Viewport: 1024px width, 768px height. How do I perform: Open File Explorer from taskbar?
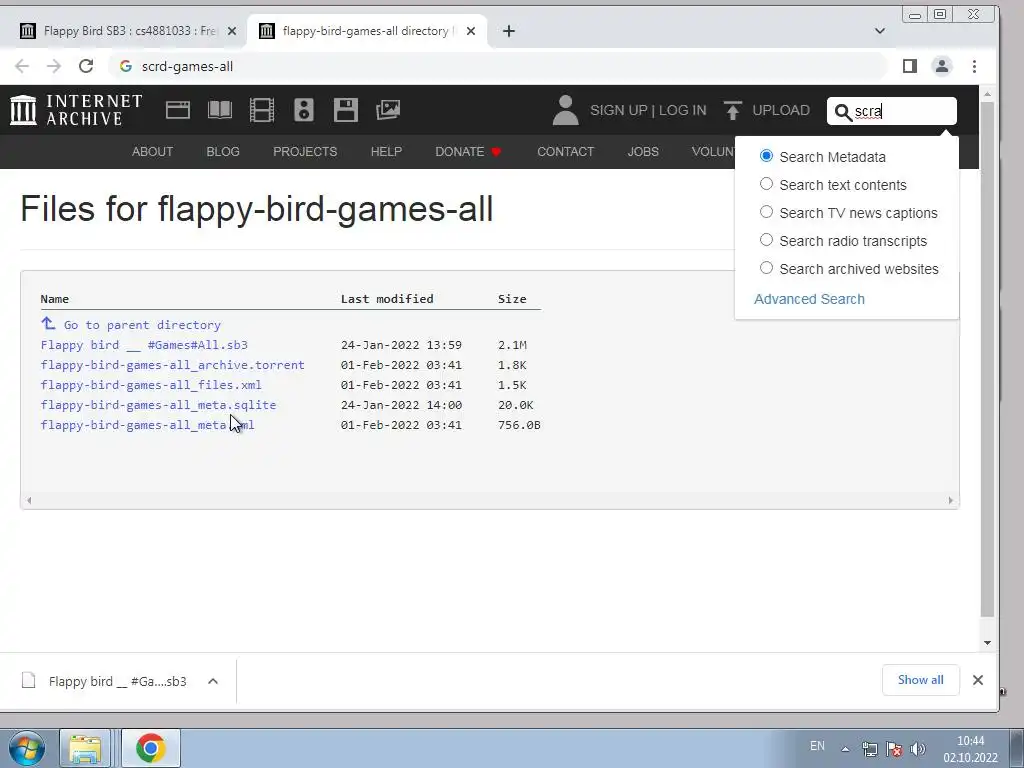(x=85, y=748)
